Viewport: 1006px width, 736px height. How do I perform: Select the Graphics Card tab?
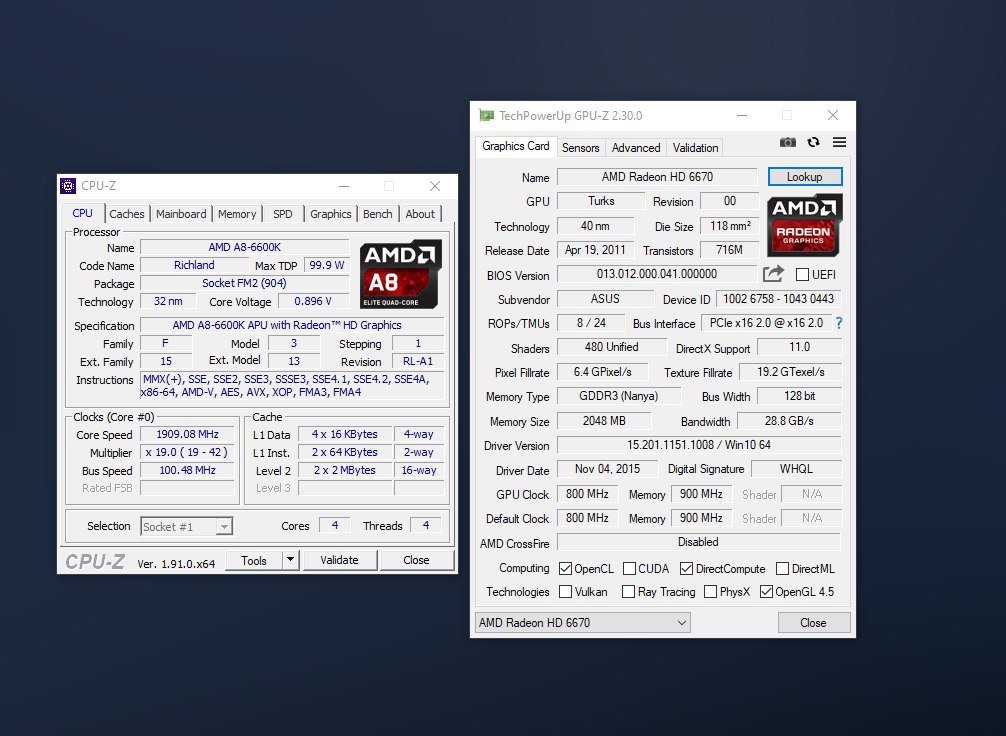click(516, 146)
